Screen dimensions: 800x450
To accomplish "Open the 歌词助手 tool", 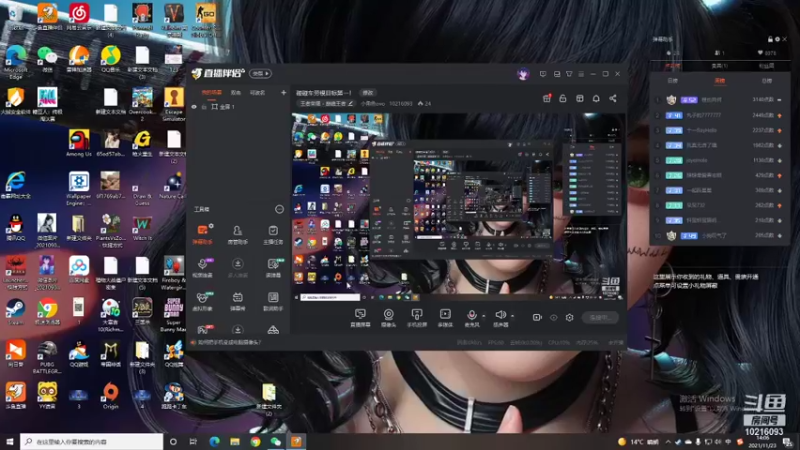I will click(273, 301).
